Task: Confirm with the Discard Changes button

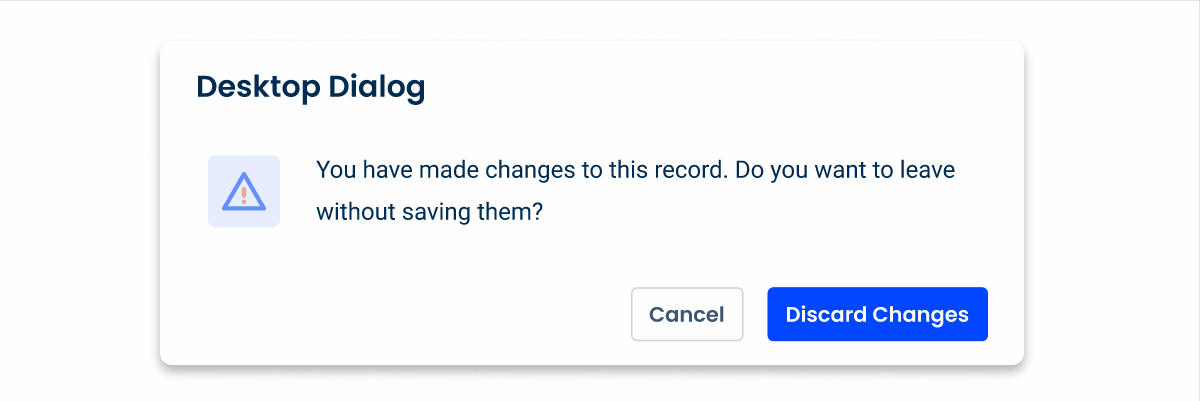Action: tap(877, 314)
